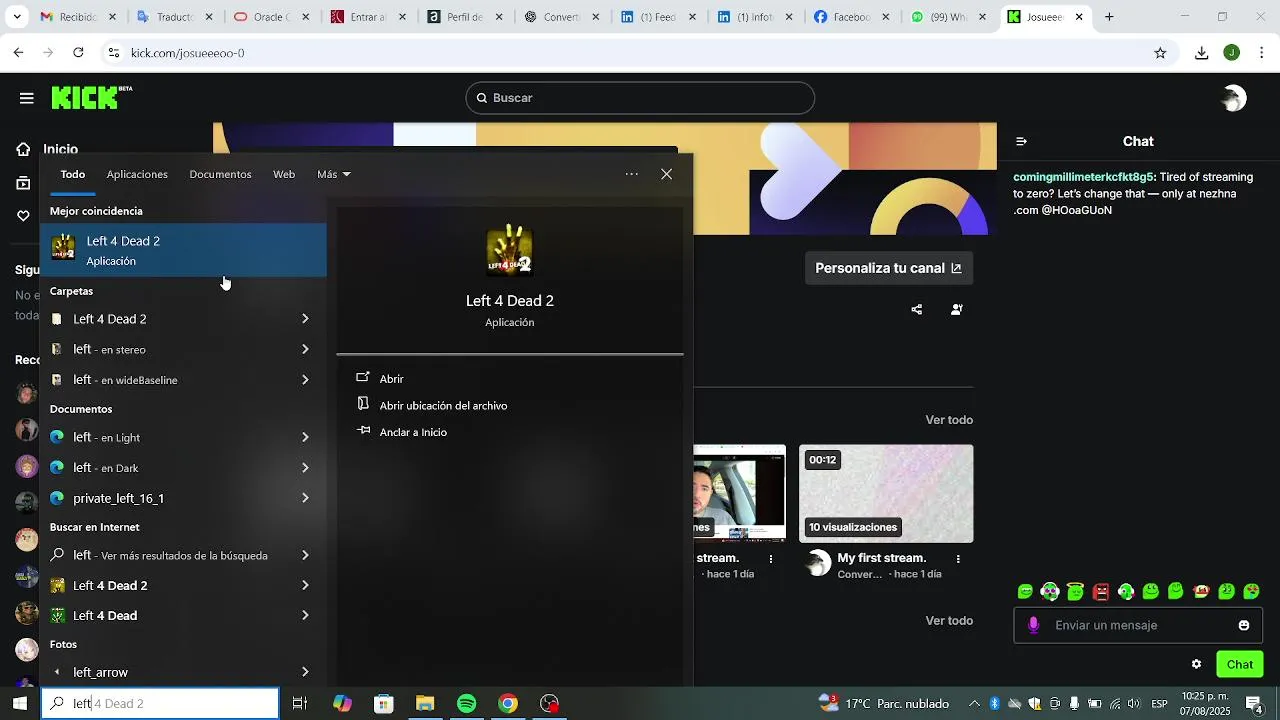Viewport: 1280px width, 720px height.
Task: Open Task View on the taskbar
Action: [299, 704]
